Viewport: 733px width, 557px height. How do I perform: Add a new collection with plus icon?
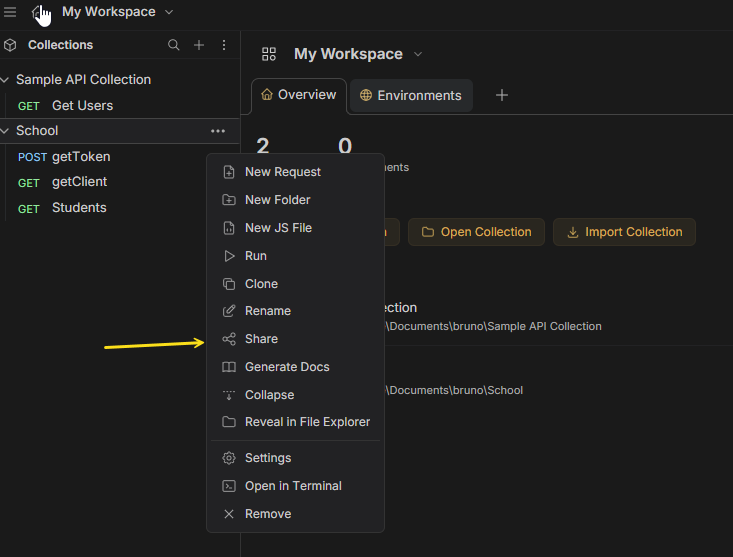199,45
